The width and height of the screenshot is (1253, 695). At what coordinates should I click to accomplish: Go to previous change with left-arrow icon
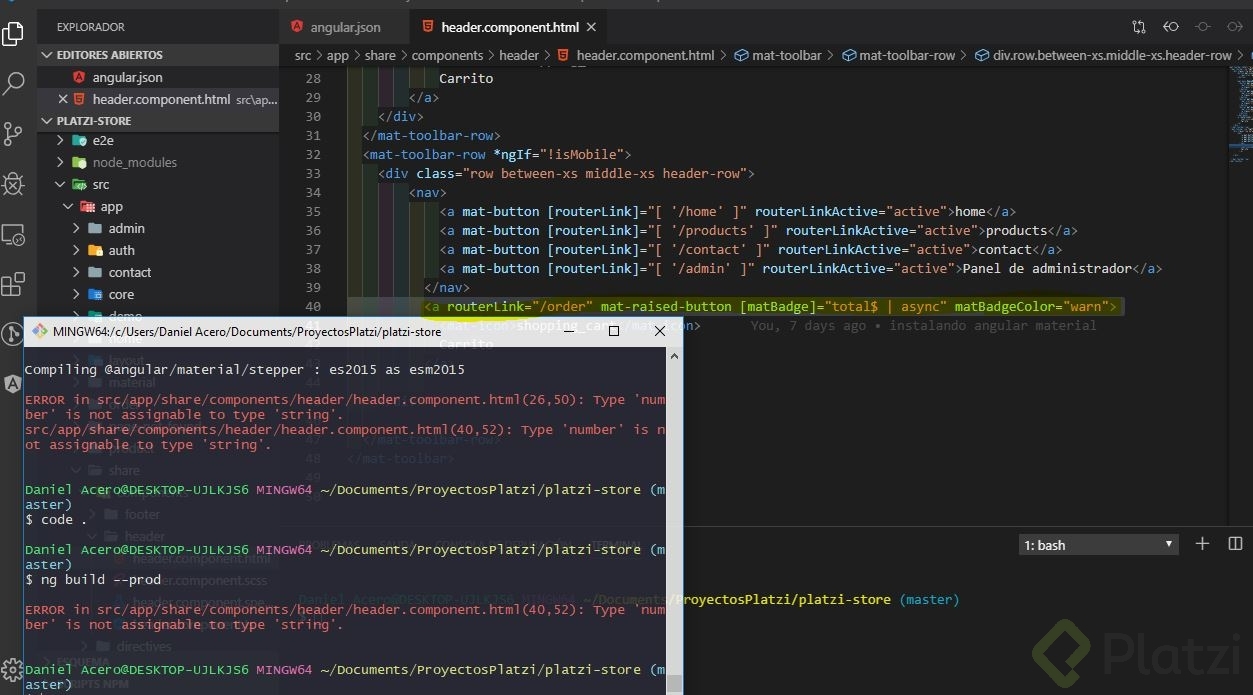1171,27
